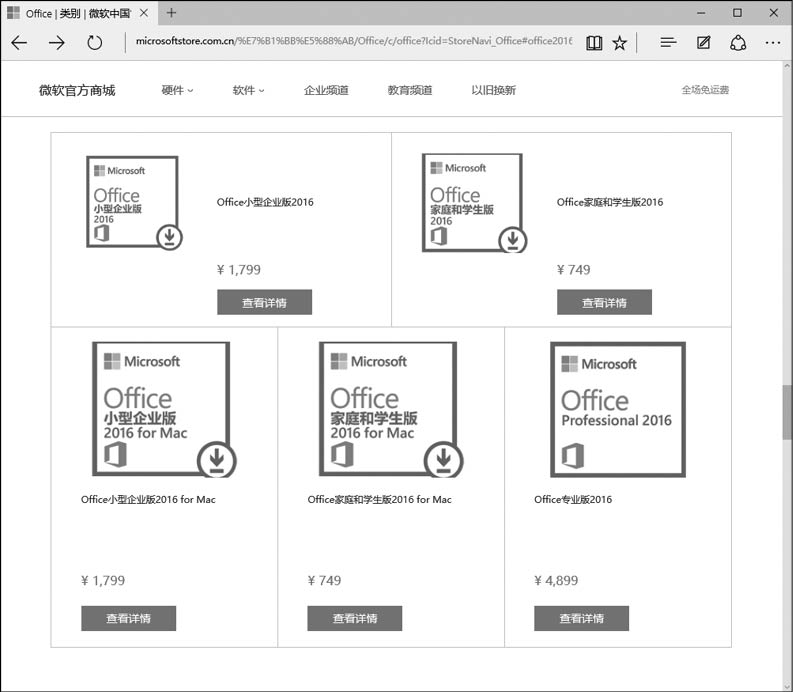Expand the 硬件 dropdown menu
Image resolution: width=793 pixels, height=692 pixels.
click(177, 91)
